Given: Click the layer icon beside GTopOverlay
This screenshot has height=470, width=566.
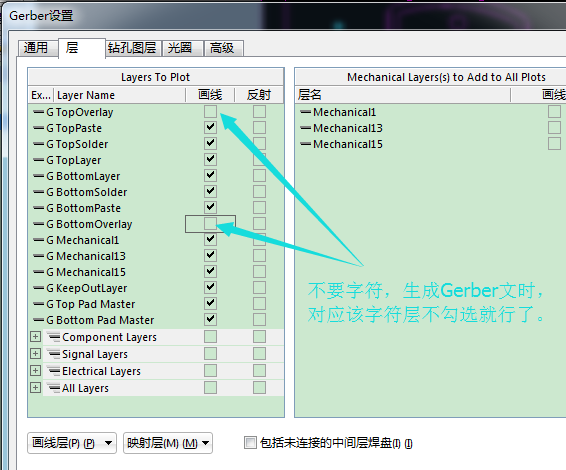Looking at the screenshot, I should pyautogui.click(x=38, y=112).
